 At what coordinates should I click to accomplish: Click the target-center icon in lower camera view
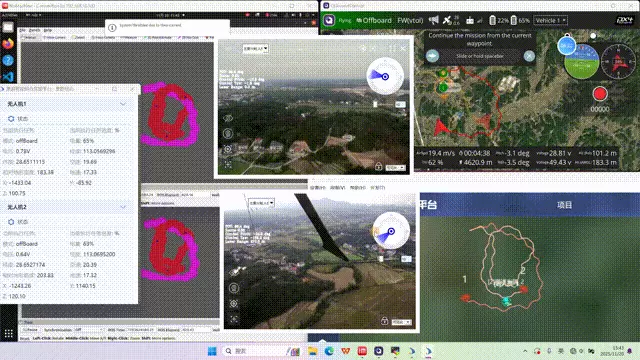tap(234, 304)
